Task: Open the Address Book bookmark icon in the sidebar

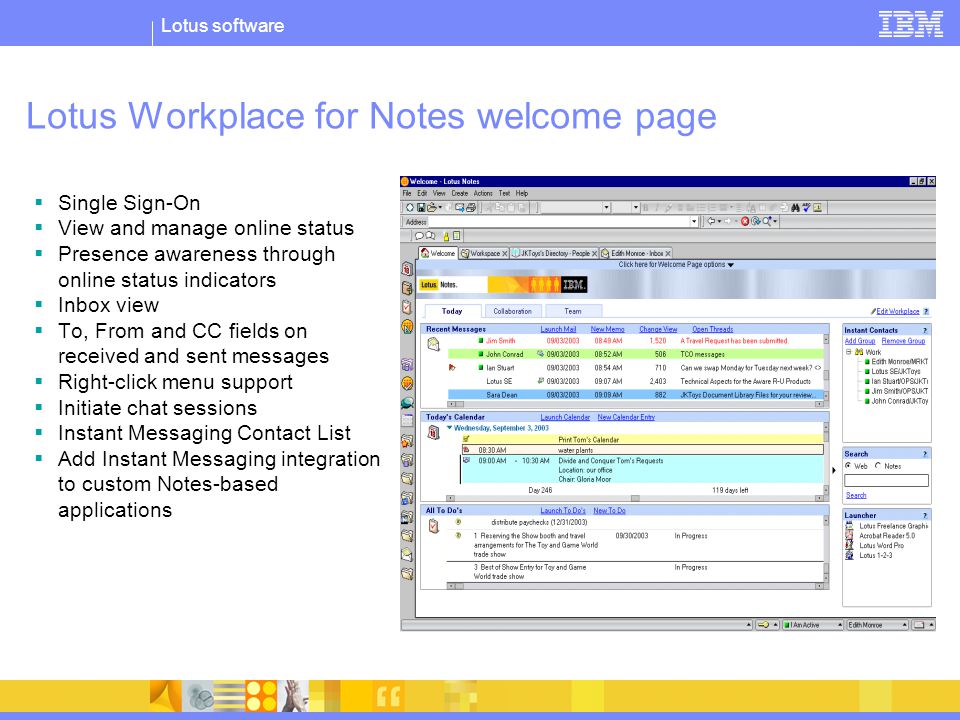Action: click(x=407, y=288)
